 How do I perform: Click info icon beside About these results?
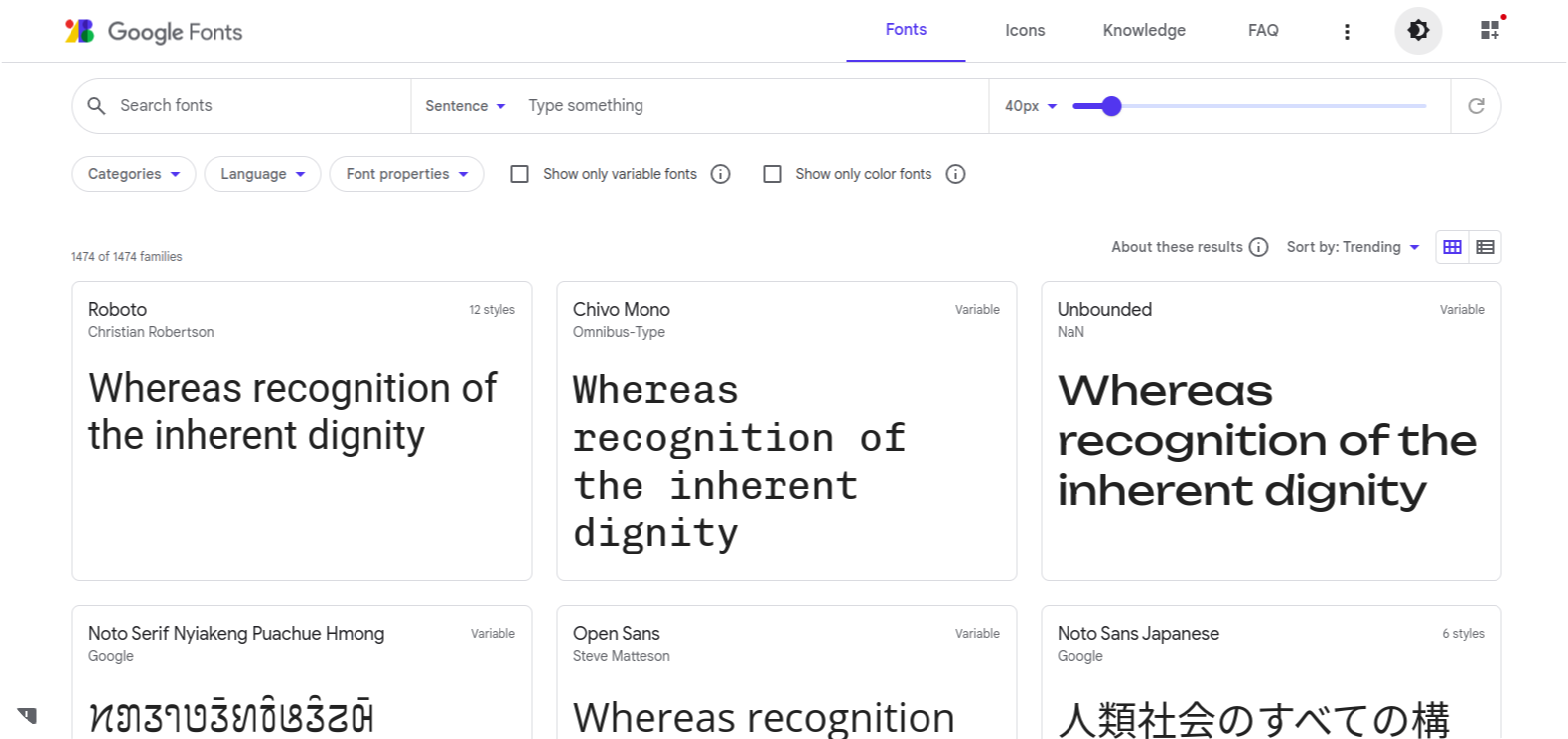(x=1258, y=247)
